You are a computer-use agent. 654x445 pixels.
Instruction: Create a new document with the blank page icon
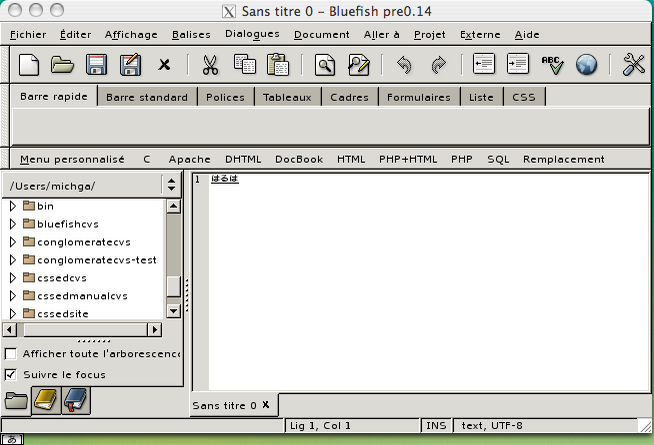(x=29, y=65)
